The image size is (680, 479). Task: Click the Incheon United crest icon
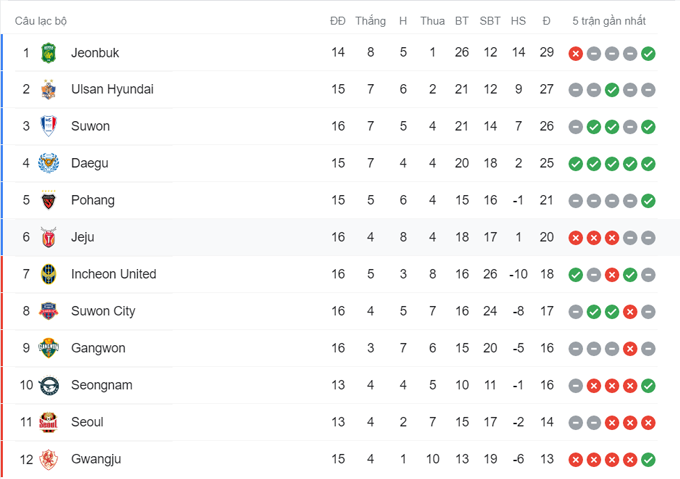[x=49, y=274]
